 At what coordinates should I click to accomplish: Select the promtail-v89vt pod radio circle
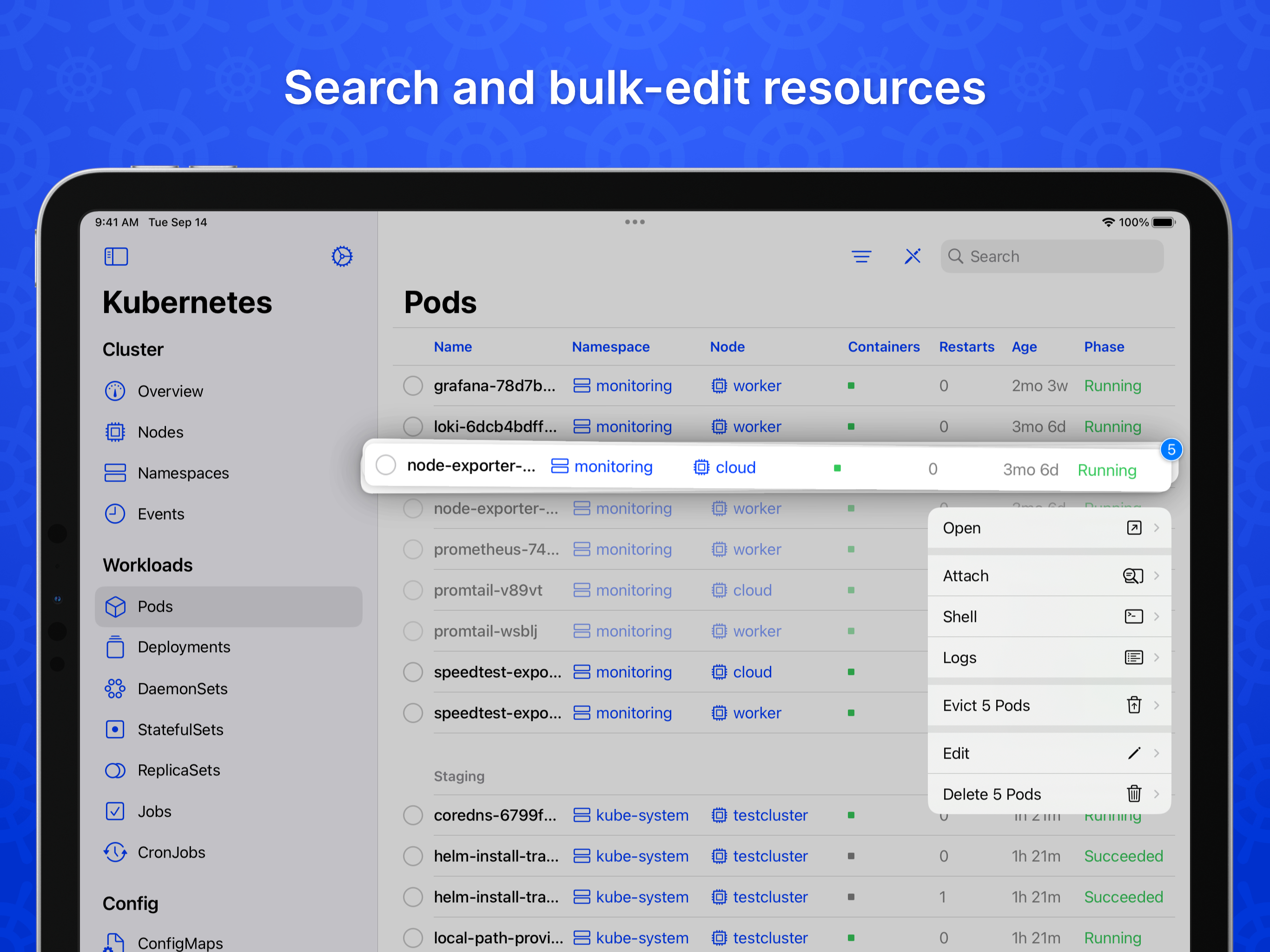[x=413, y=590]
